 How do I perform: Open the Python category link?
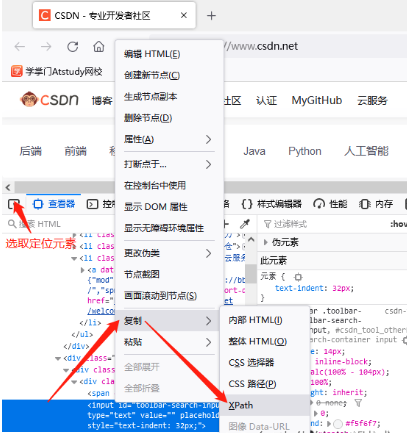click(x=305, y=151)
